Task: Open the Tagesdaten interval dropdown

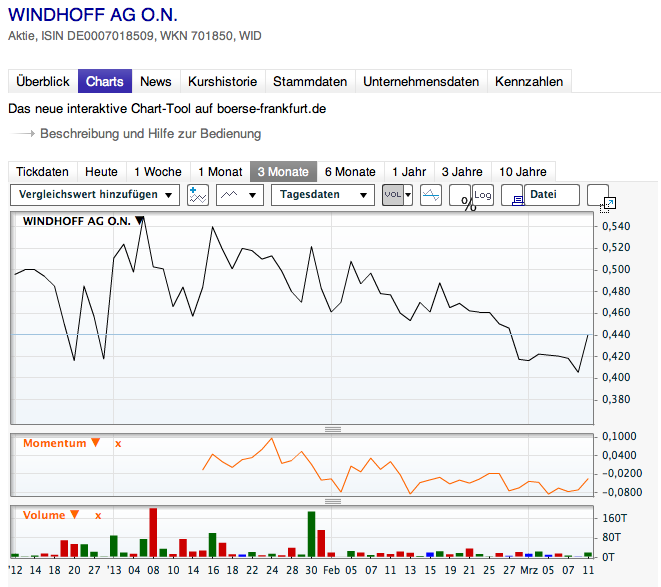Action: click(x=323, y=195)
